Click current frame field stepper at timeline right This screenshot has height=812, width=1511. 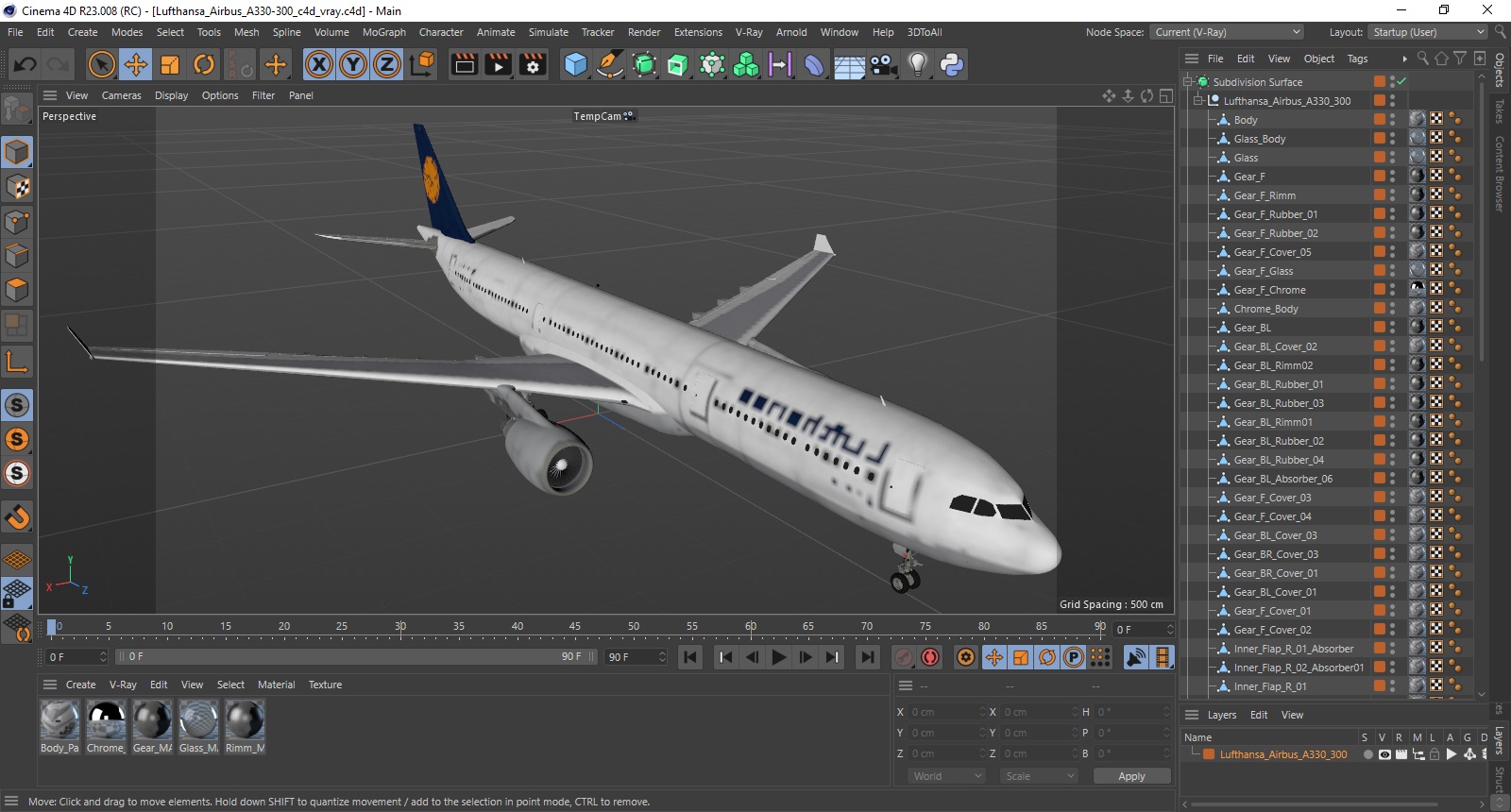[x=1170, y=630]
